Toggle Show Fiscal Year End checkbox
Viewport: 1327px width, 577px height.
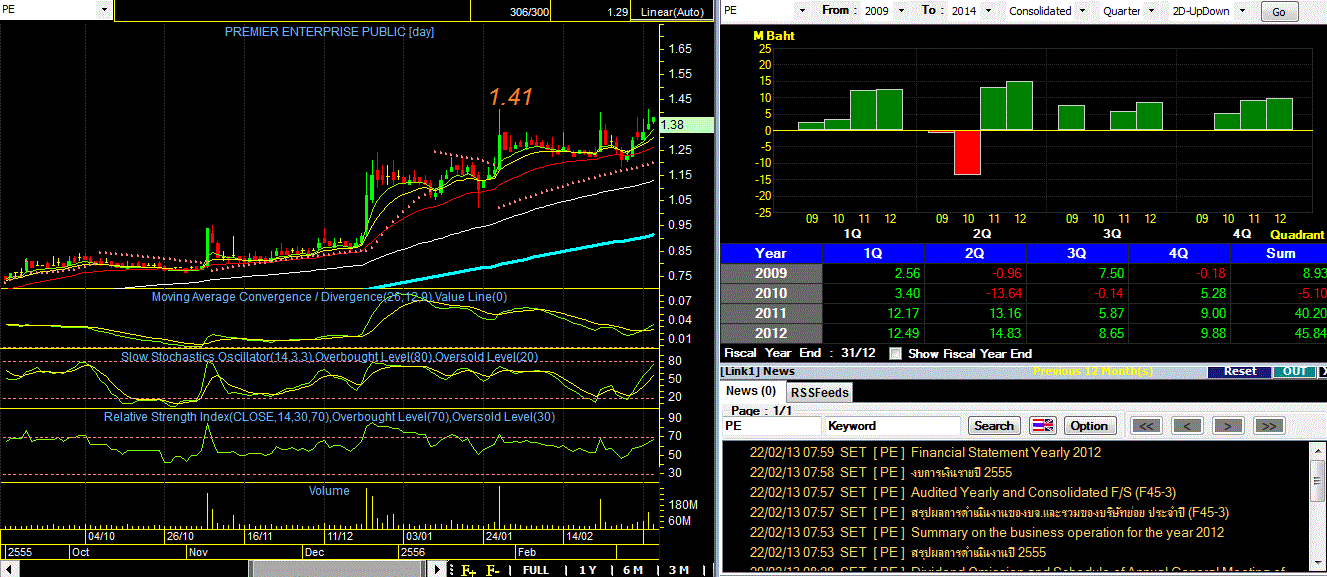(x=895, y=353)
